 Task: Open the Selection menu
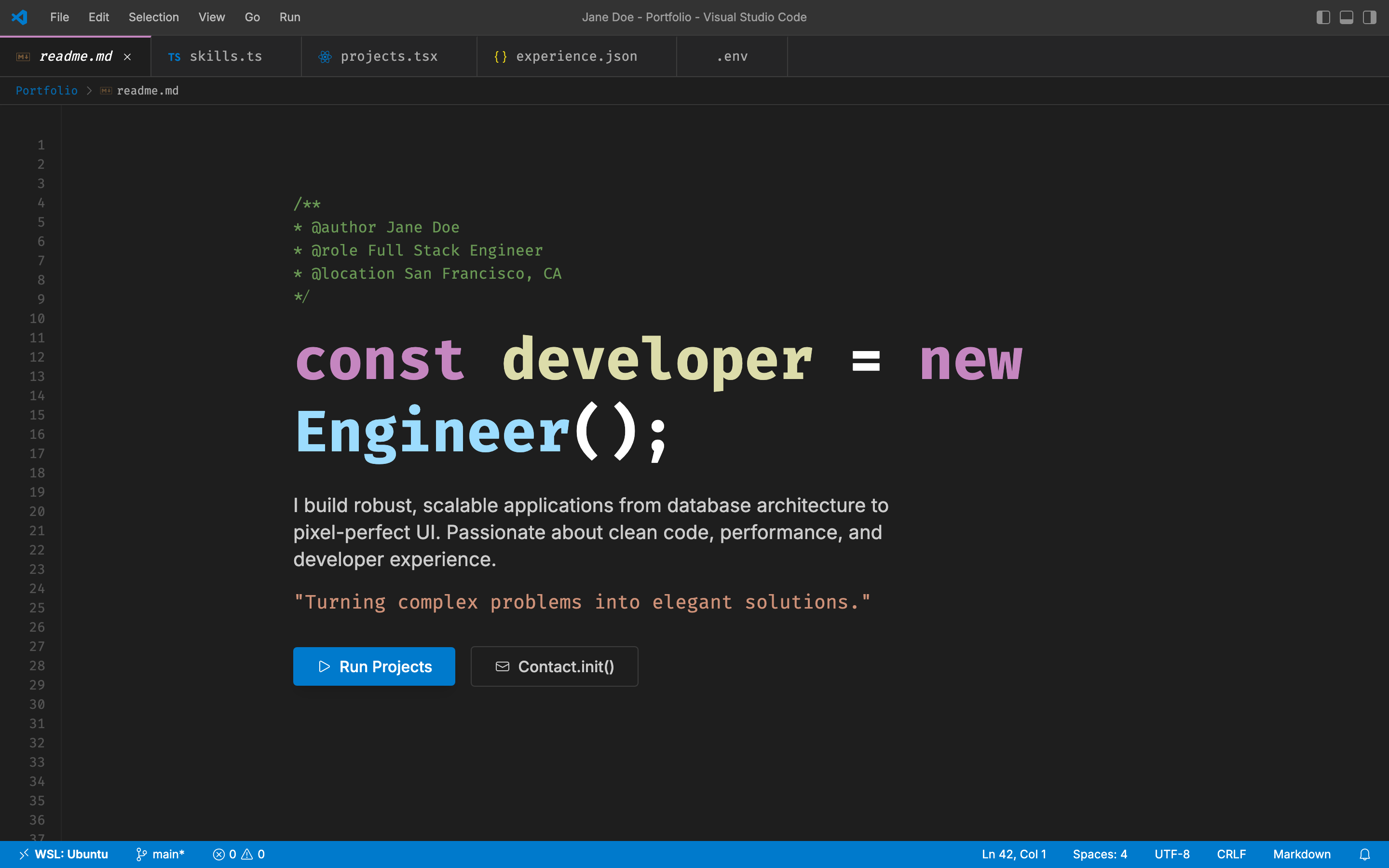[x=154, y=17]
